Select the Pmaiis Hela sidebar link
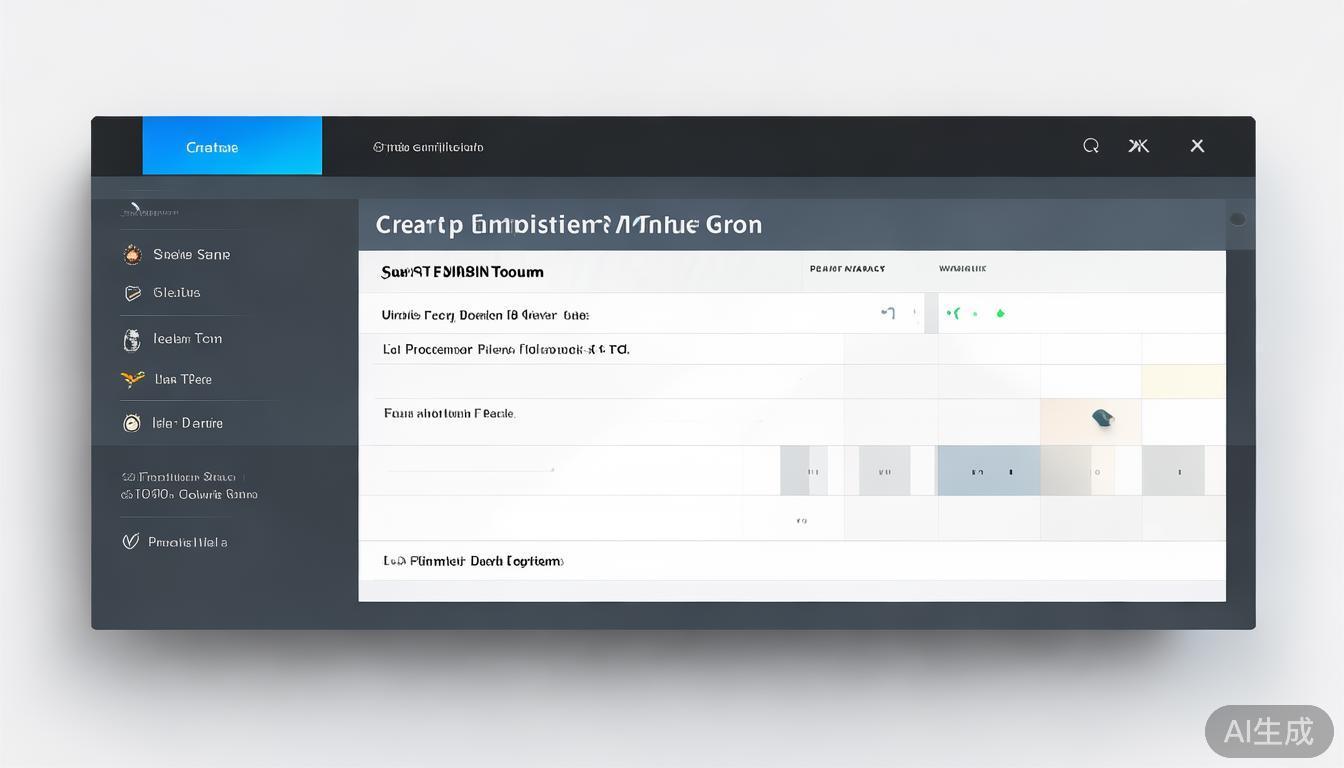This screenshot has height=768, width=1344. point(188,542)
